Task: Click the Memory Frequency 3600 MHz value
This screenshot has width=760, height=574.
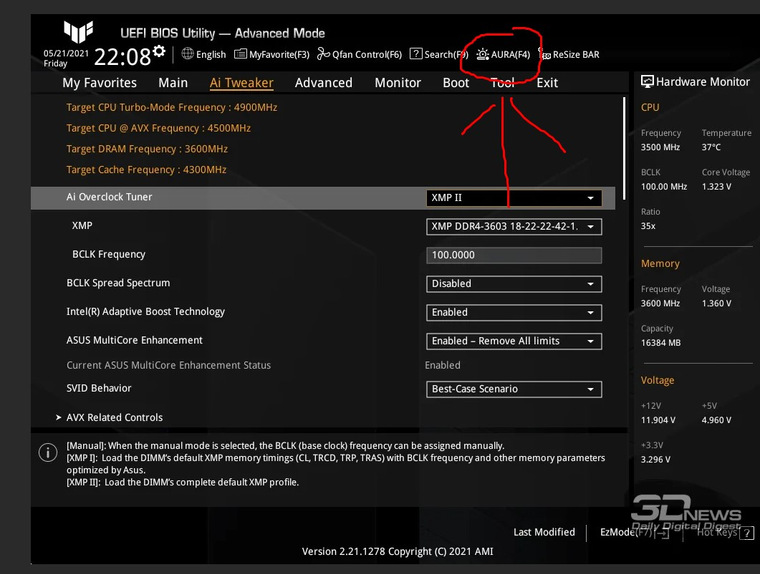Action: [660, 304]
